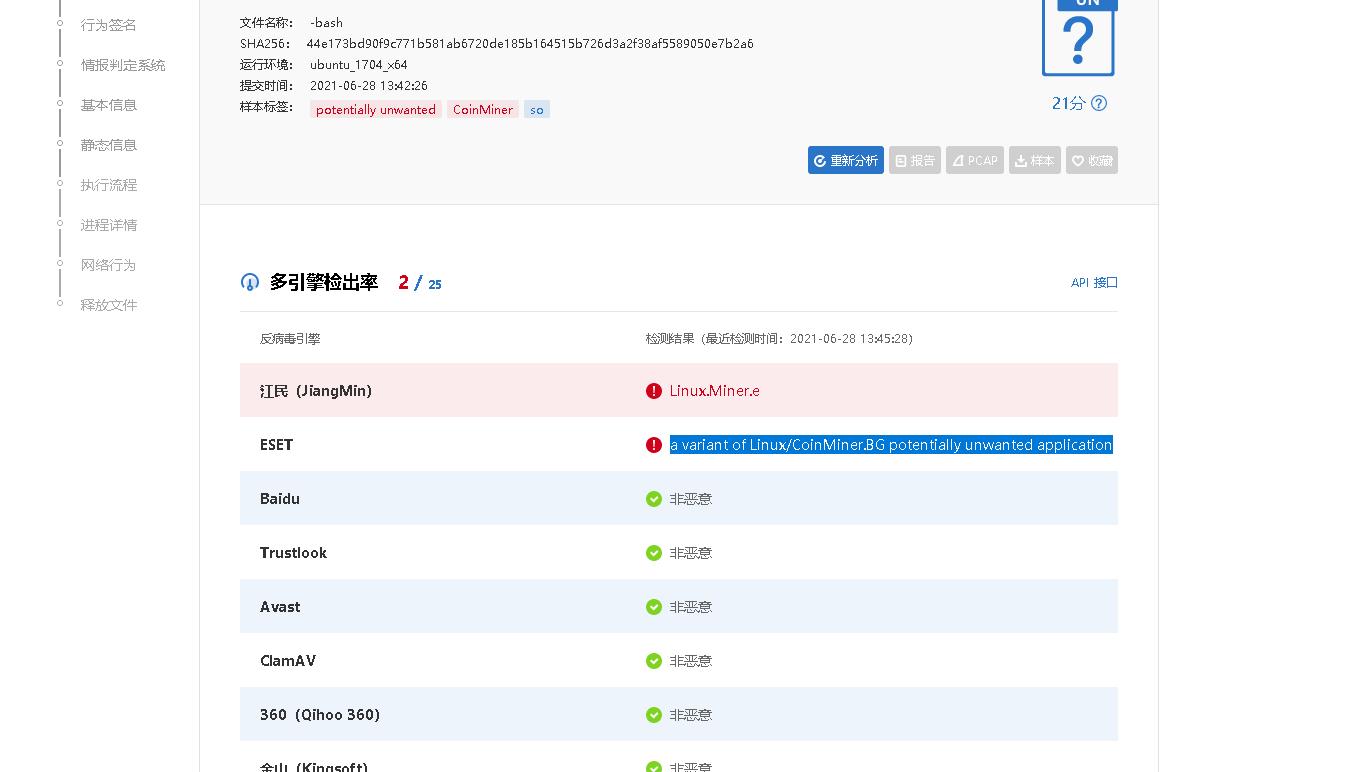The image size is (1372, 772).
Task: Click the Baidu engine name
Action: [280, 499]
